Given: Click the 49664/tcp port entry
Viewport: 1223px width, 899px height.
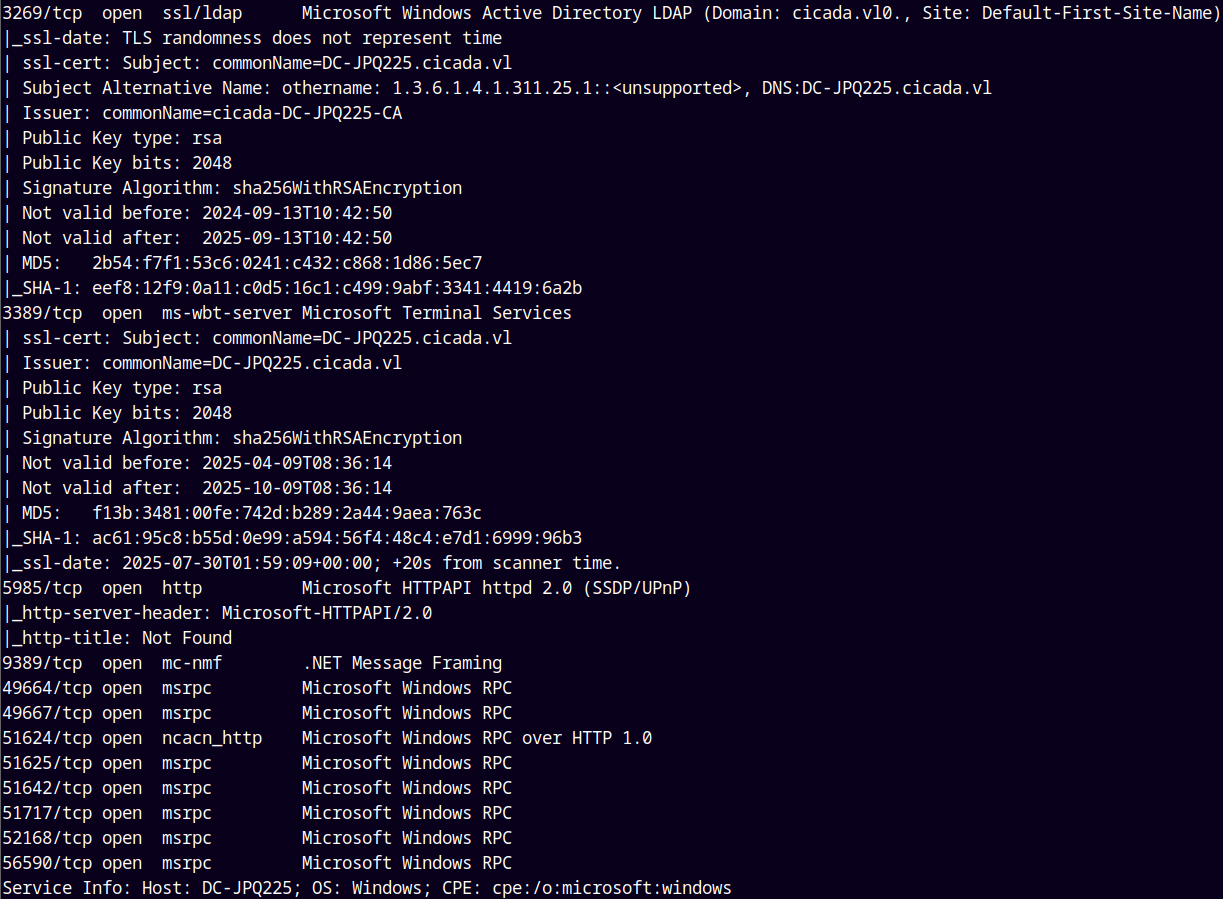Looking at the screenshot, I should coord(47,688).
